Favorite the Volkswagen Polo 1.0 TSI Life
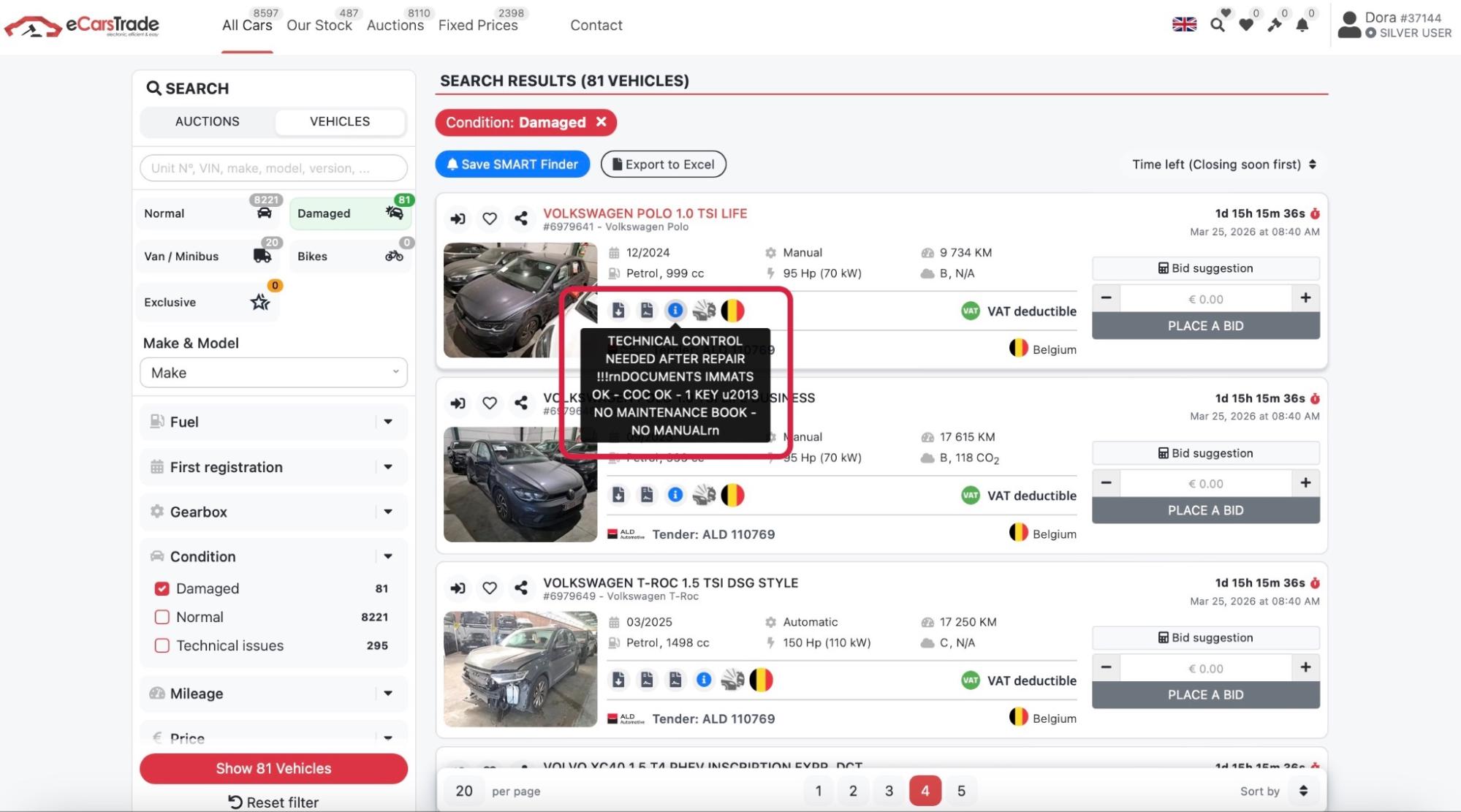This screenshot has width=1461, height=812. (489, 219)
